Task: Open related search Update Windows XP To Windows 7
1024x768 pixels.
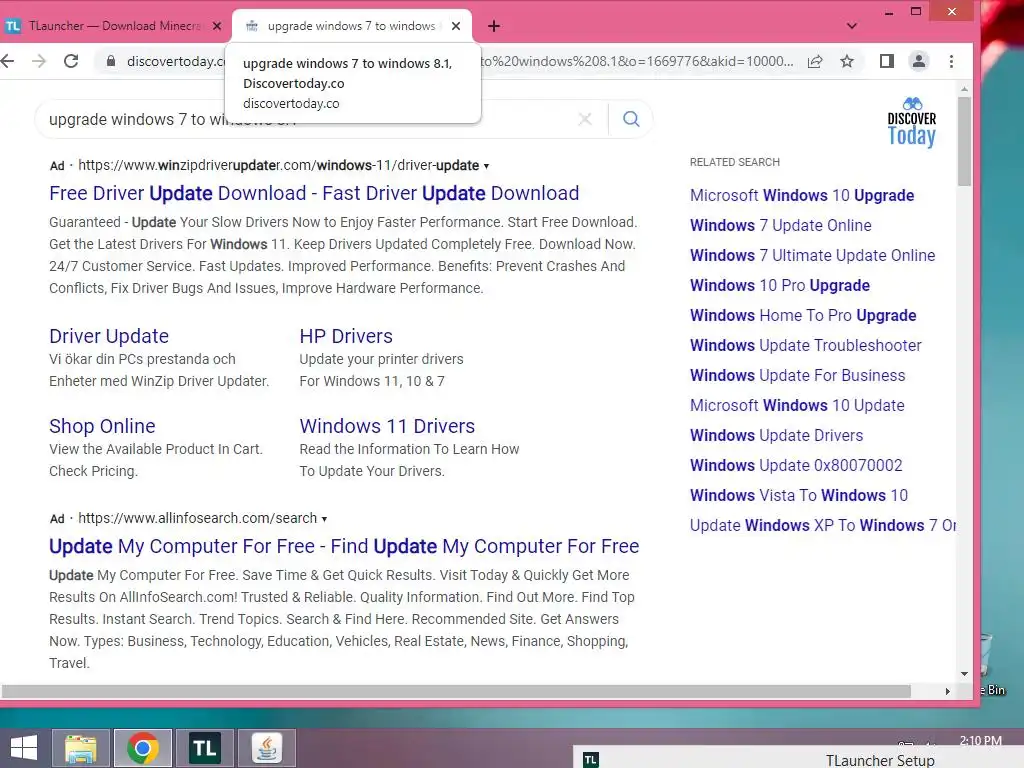Action: [x=823, y=526]
